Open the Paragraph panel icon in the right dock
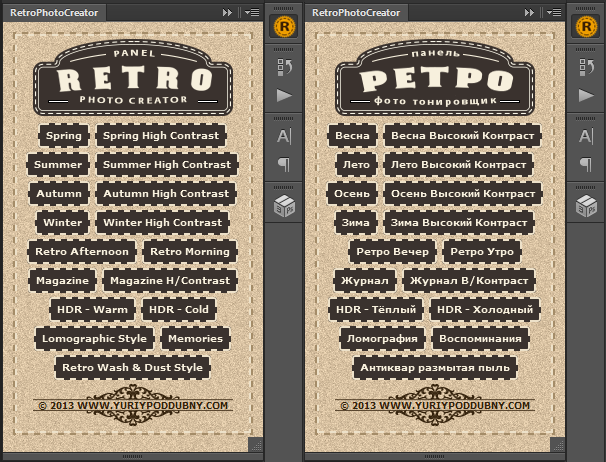Viewport: 606px width, 462px height. coord(584,164)
